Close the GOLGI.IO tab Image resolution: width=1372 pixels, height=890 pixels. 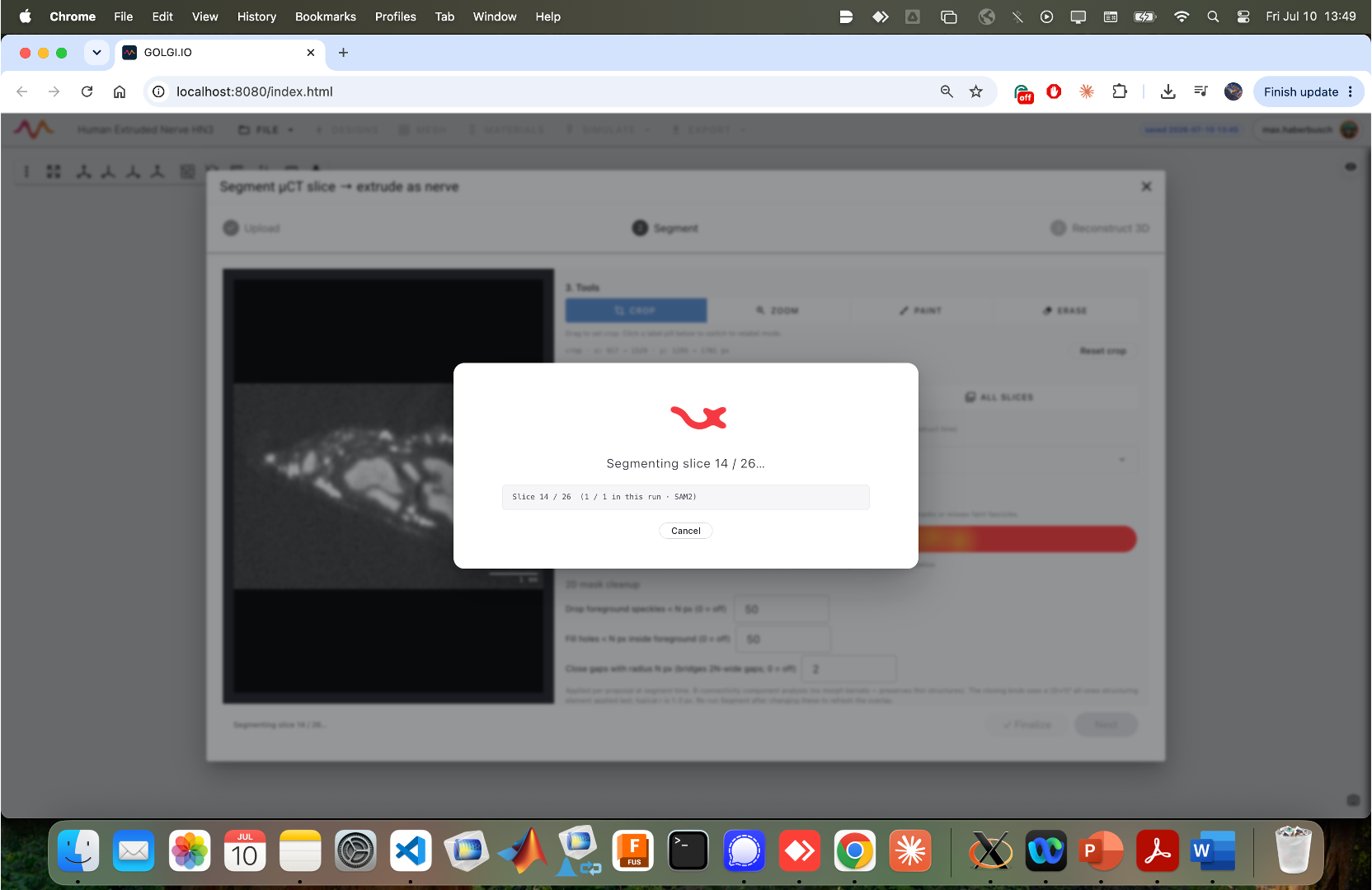point(311,53)
